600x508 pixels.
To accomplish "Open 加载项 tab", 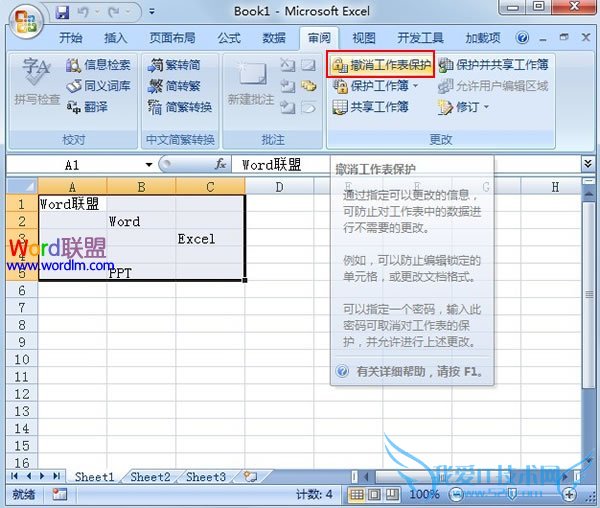I will pos(483,38).
